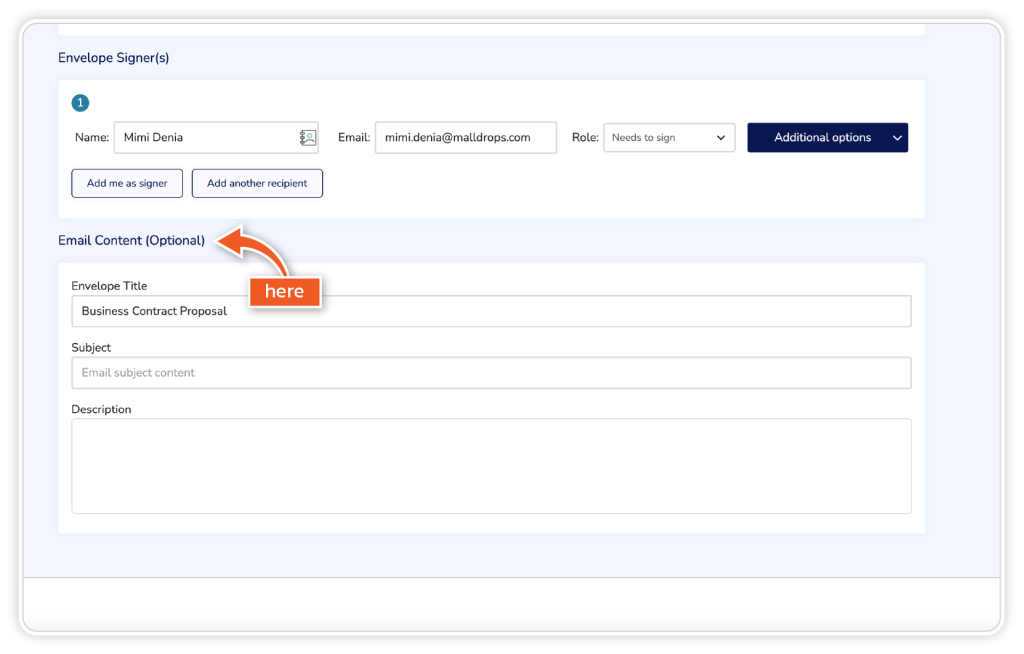Expand the Additional options chevron arrow
The width and height of the screenshot is (1024, 654).
coord(896,138)
